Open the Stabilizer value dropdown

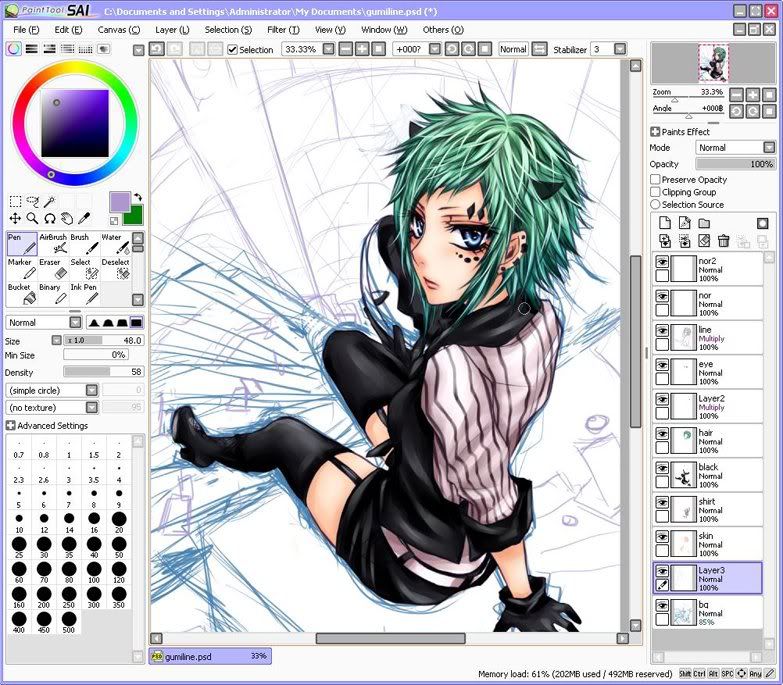[620, 49]
